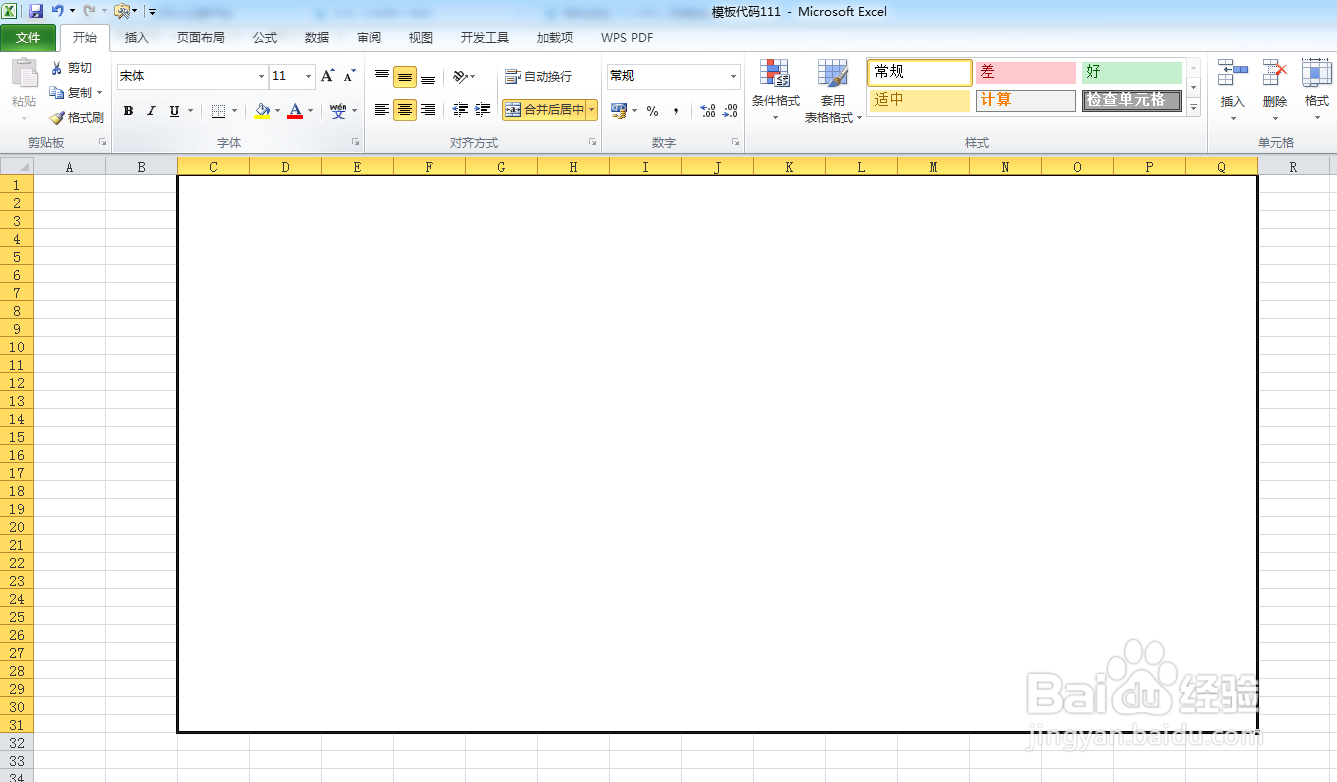Image resolution: width=1337 pixels, height=782 pixels.
Task: Apply the green 好 (Good) style swatch
Action: click(x=1131, y=73)
